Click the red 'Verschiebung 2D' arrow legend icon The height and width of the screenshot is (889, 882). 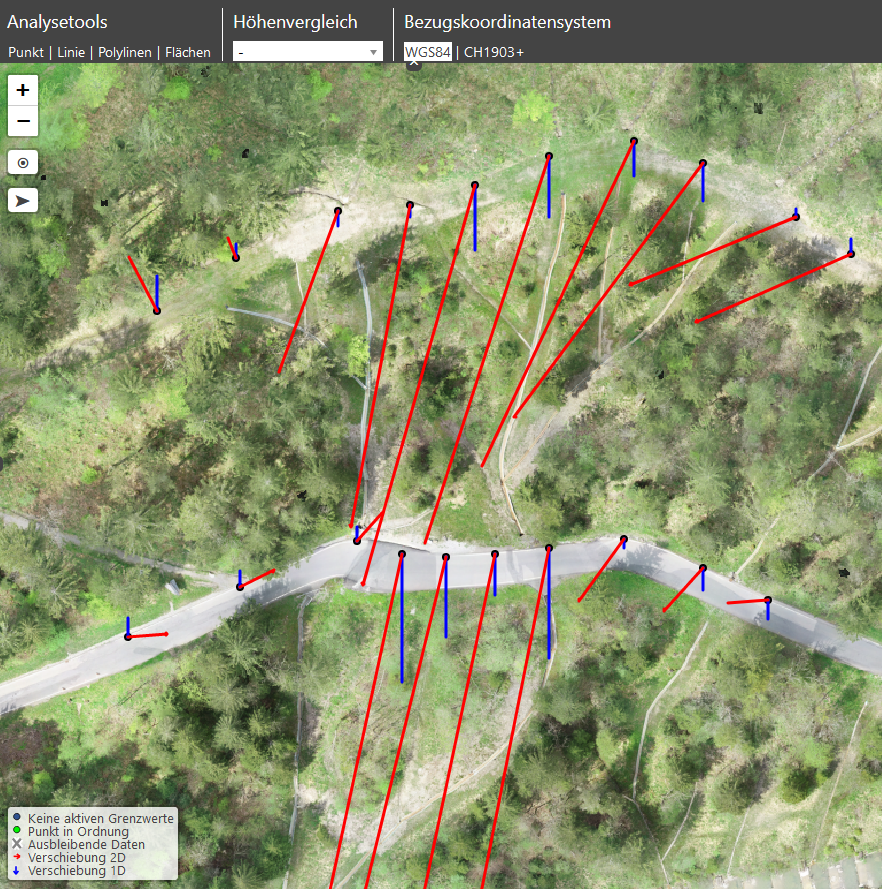pyautogui.click(x=17, y=858)
